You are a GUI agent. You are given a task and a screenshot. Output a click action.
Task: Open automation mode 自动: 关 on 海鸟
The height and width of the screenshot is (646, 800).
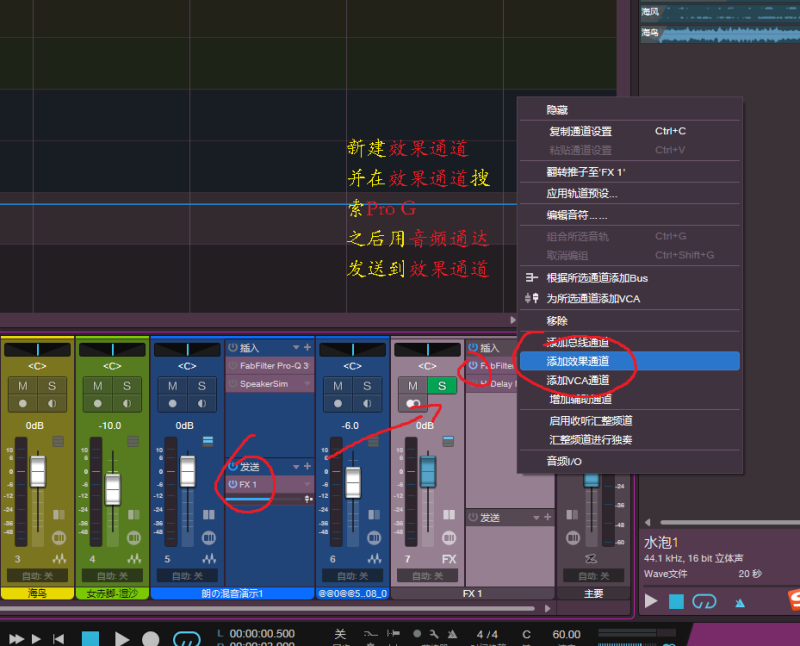point(37,576)
